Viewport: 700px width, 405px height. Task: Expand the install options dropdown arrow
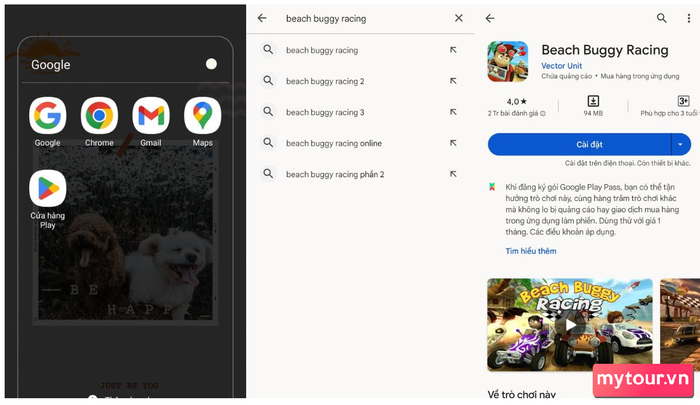point(681,144)
